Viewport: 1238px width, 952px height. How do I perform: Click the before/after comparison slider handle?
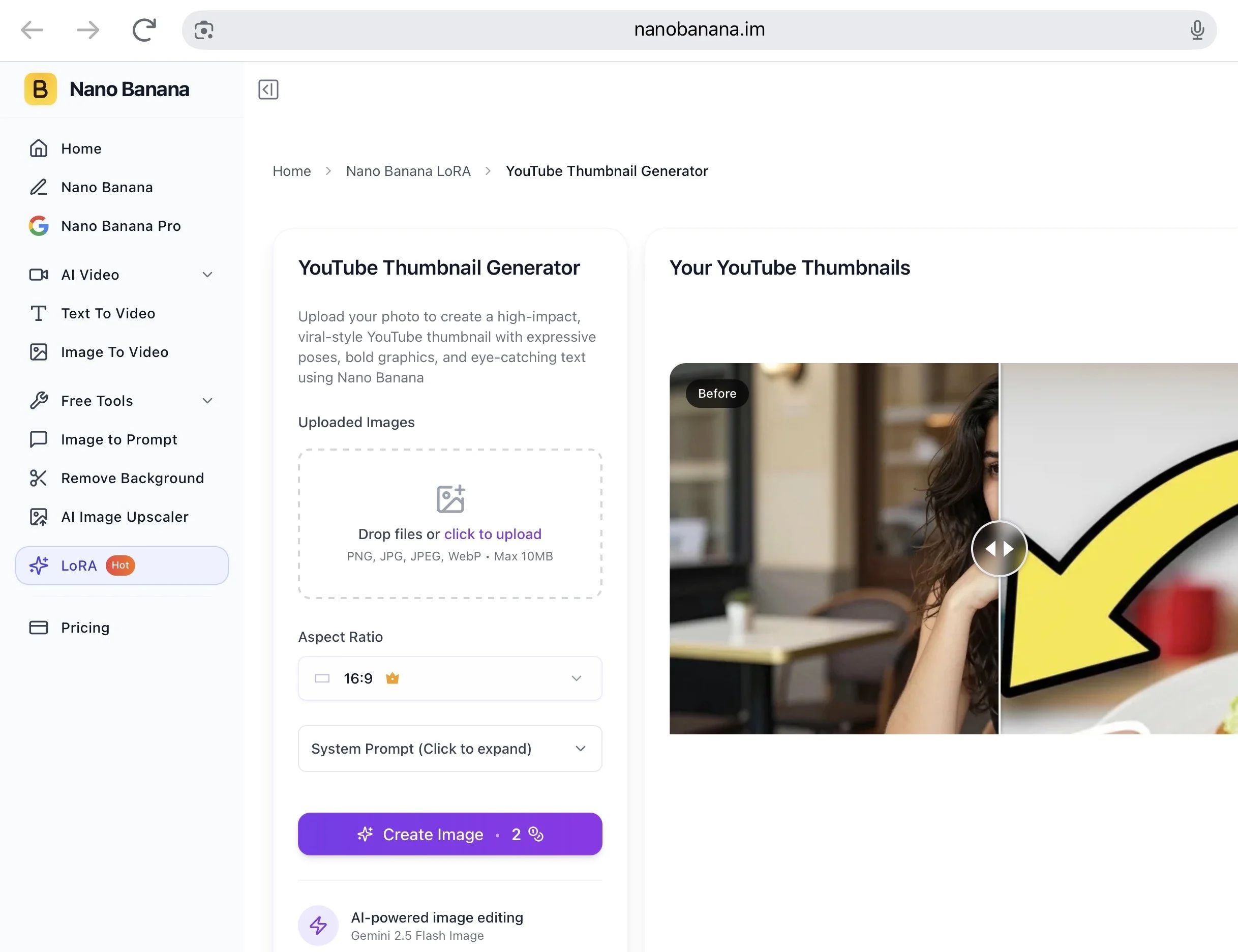999,549
